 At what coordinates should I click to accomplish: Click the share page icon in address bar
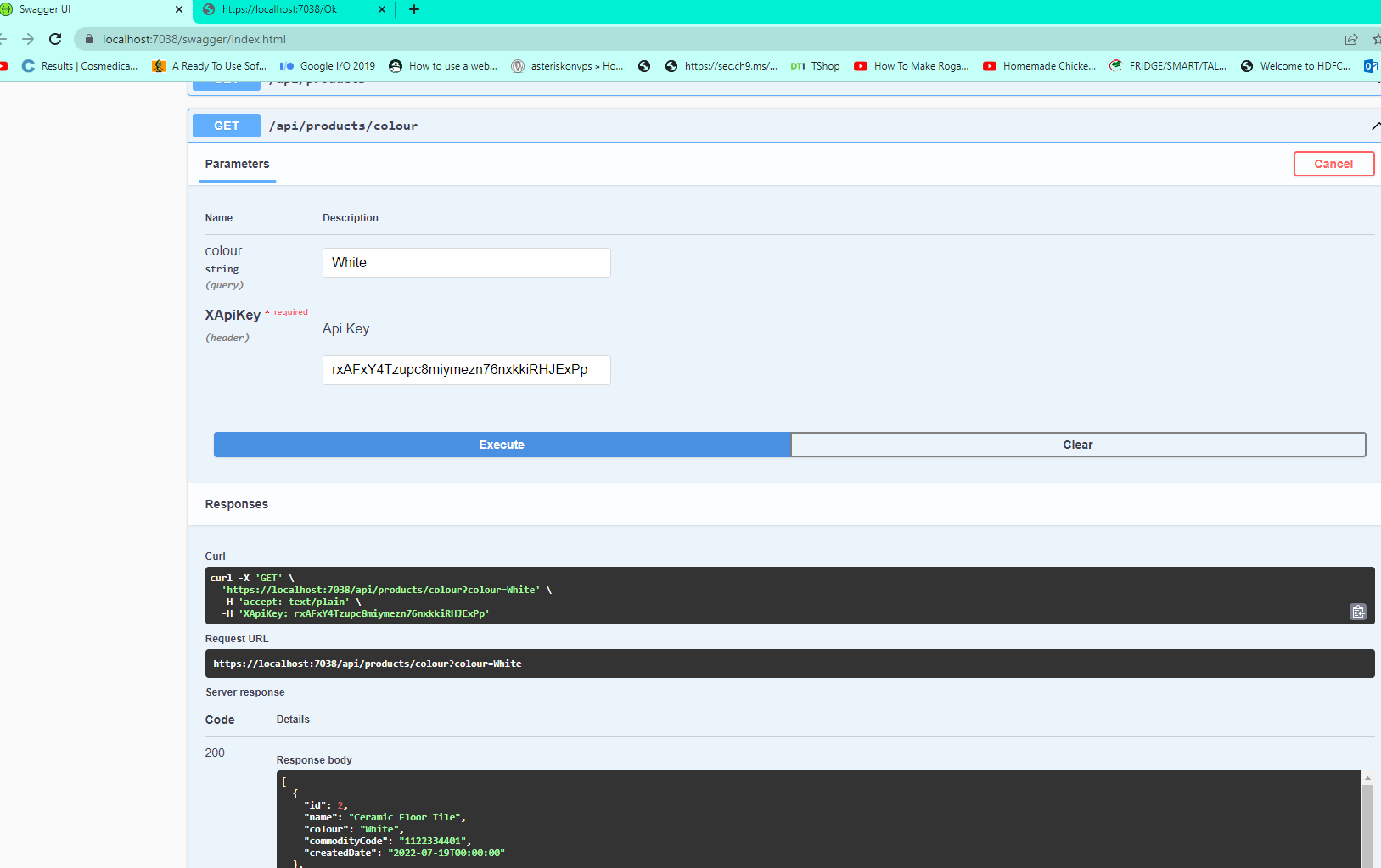click(1351, 39)
